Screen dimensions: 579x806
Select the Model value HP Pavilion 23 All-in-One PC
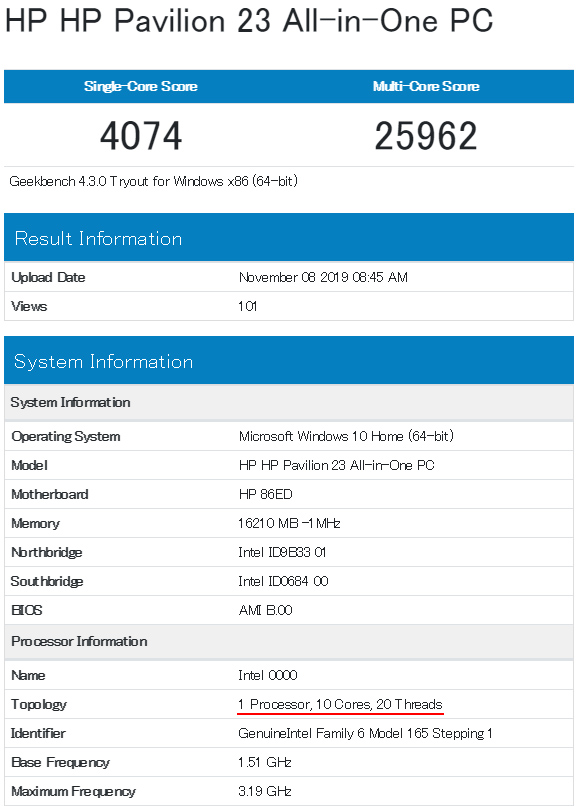pos(337,466)
